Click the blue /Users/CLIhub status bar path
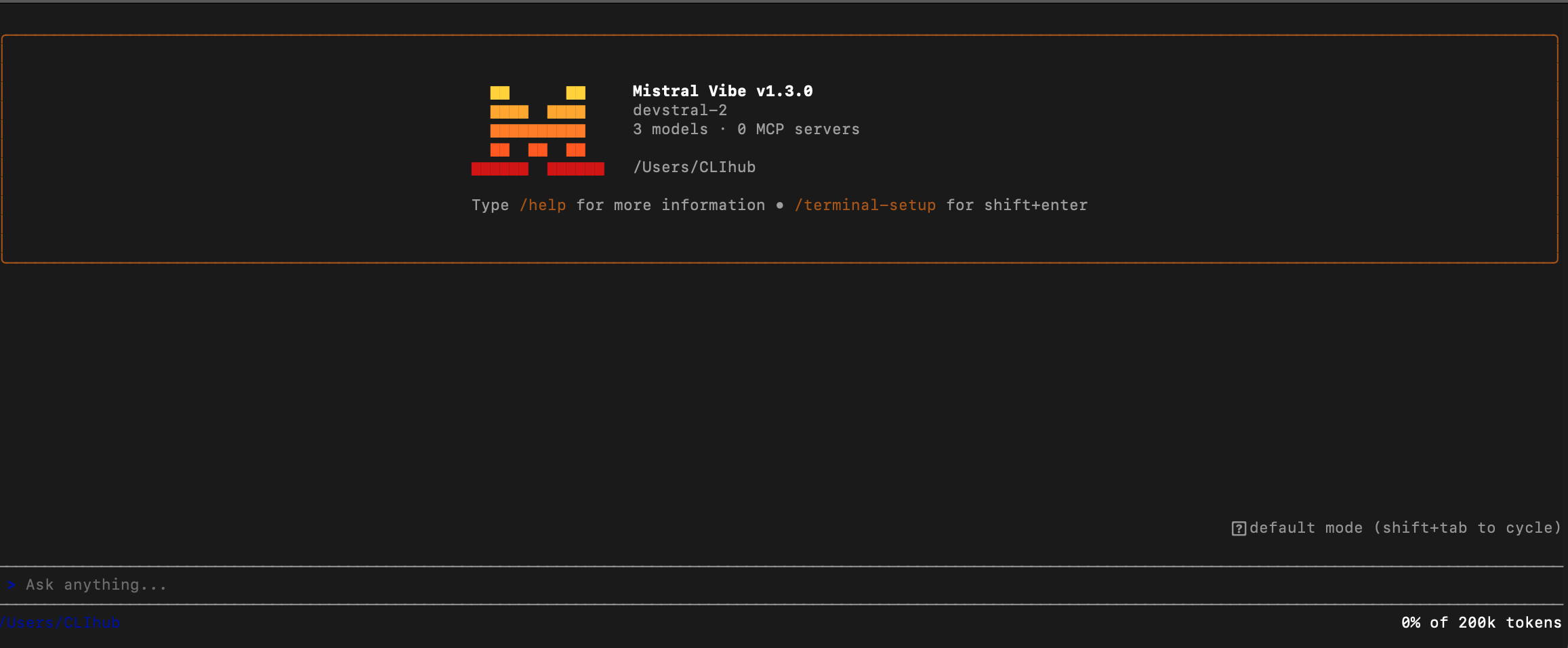Viewport: 1568px width, 648px height. pyautogui.click(x=60, y=622)
